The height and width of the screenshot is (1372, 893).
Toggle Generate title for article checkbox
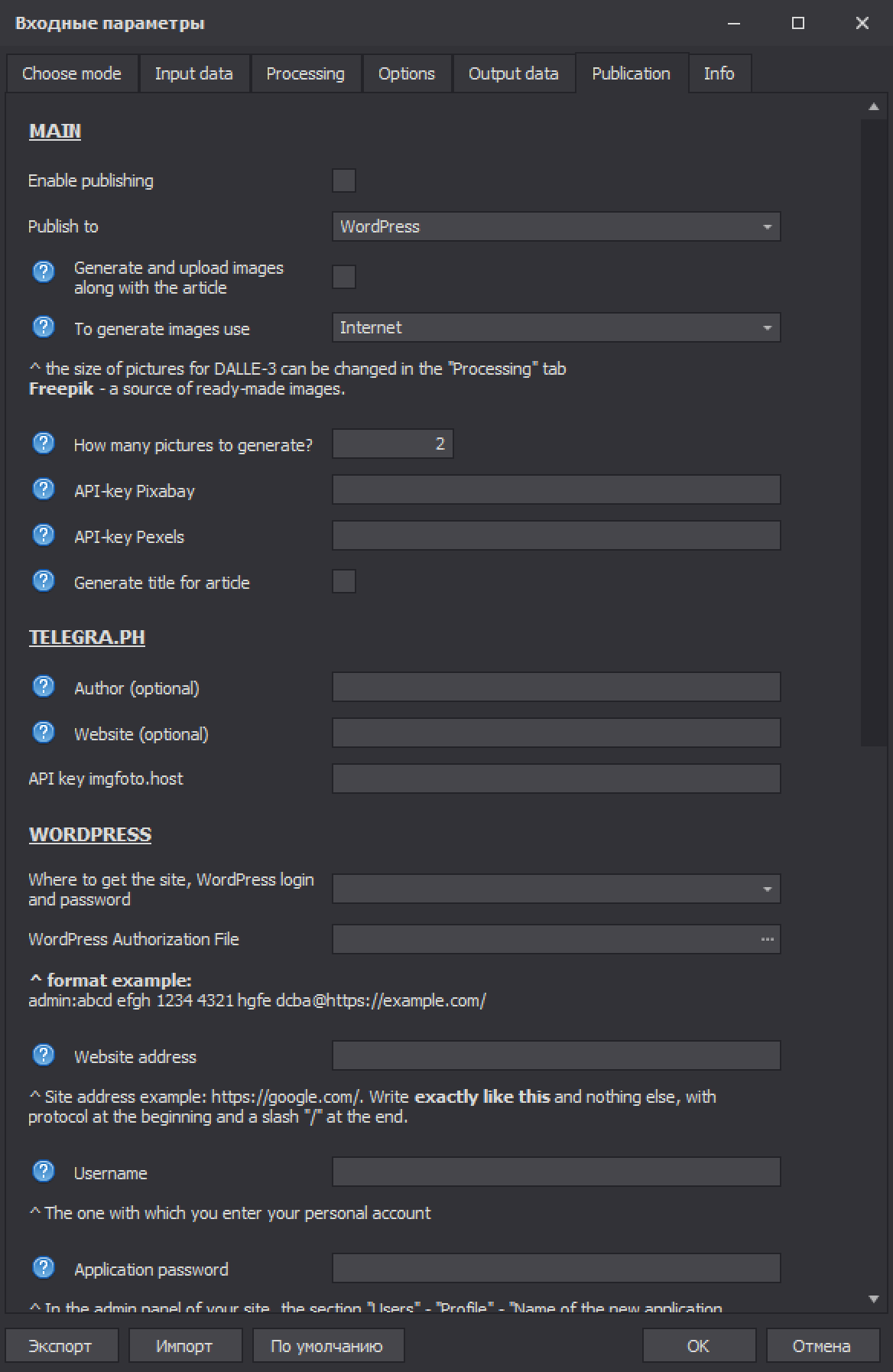coord(344,581)
